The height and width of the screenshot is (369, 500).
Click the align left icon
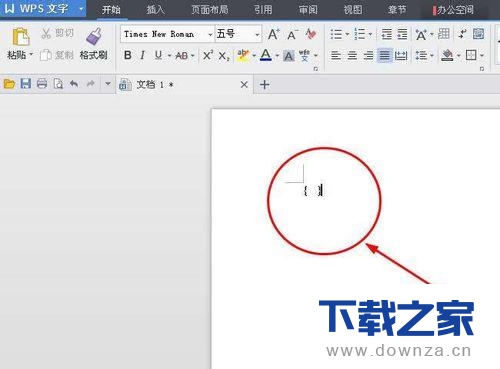click(336, 55)
